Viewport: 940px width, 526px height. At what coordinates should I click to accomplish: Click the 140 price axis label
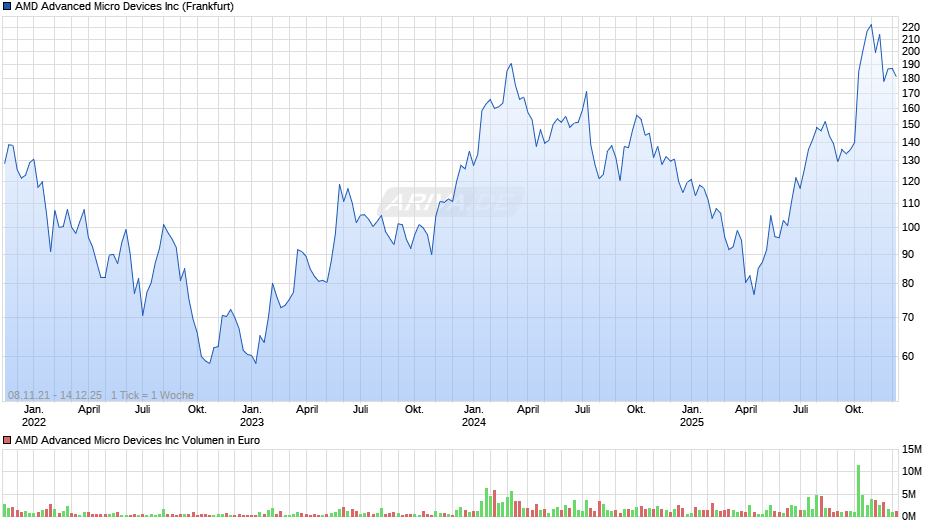click(911, 142)
